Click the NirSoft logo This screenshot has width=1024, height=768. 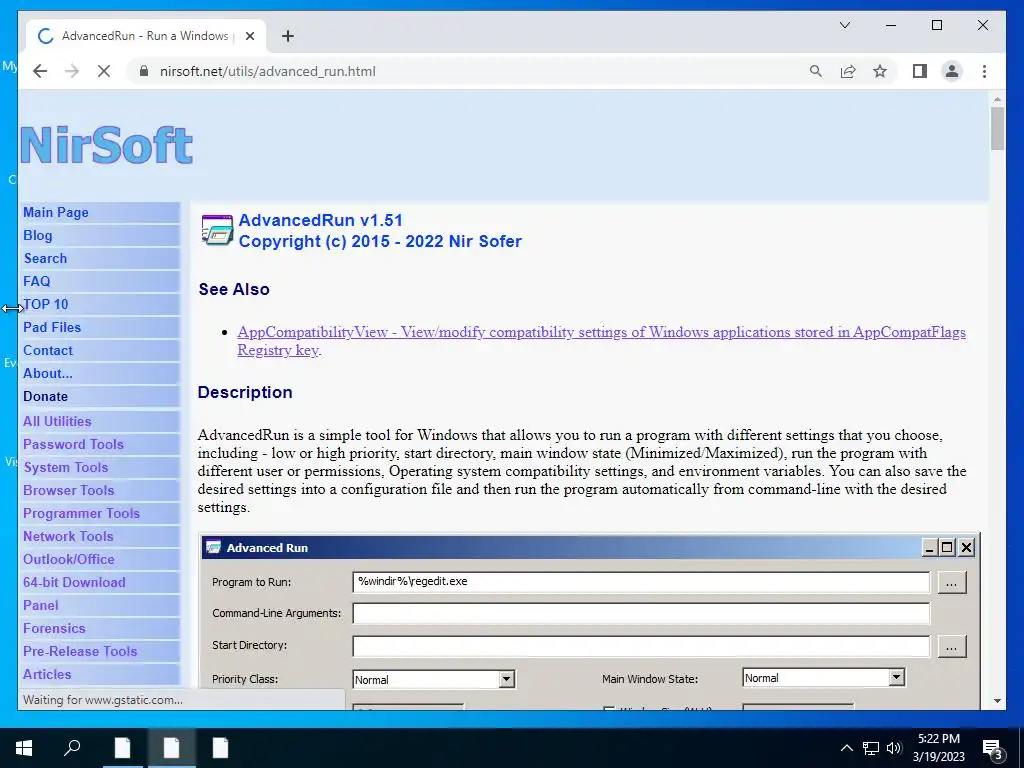pos(106,144)
